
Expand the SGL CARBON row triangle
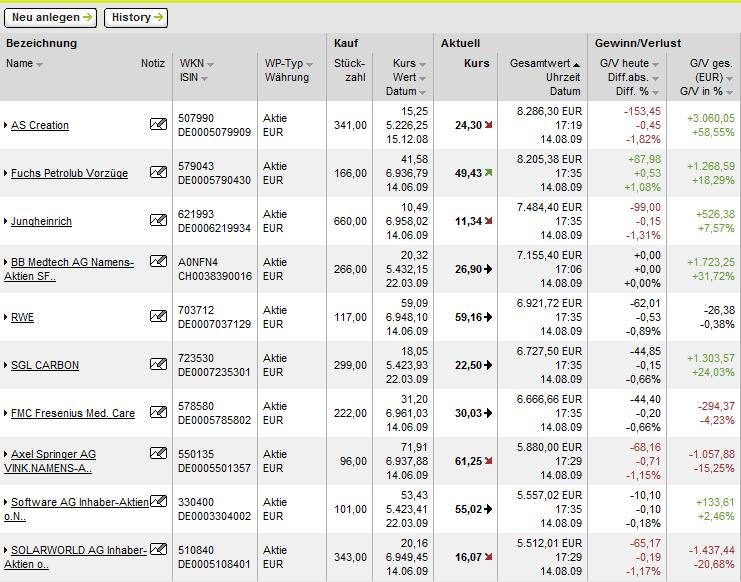(x=6, y=365)
